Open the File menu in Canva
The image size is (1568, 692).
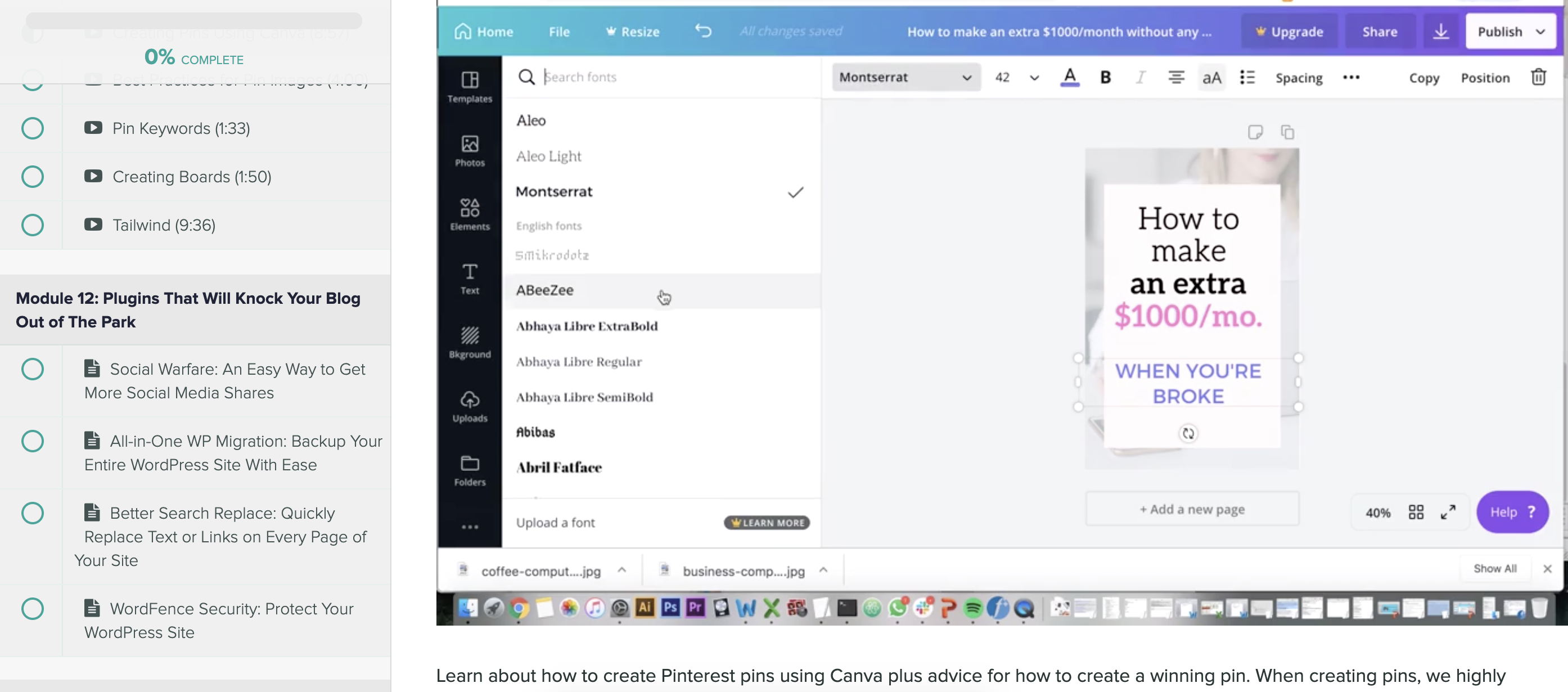coord(559,32)
